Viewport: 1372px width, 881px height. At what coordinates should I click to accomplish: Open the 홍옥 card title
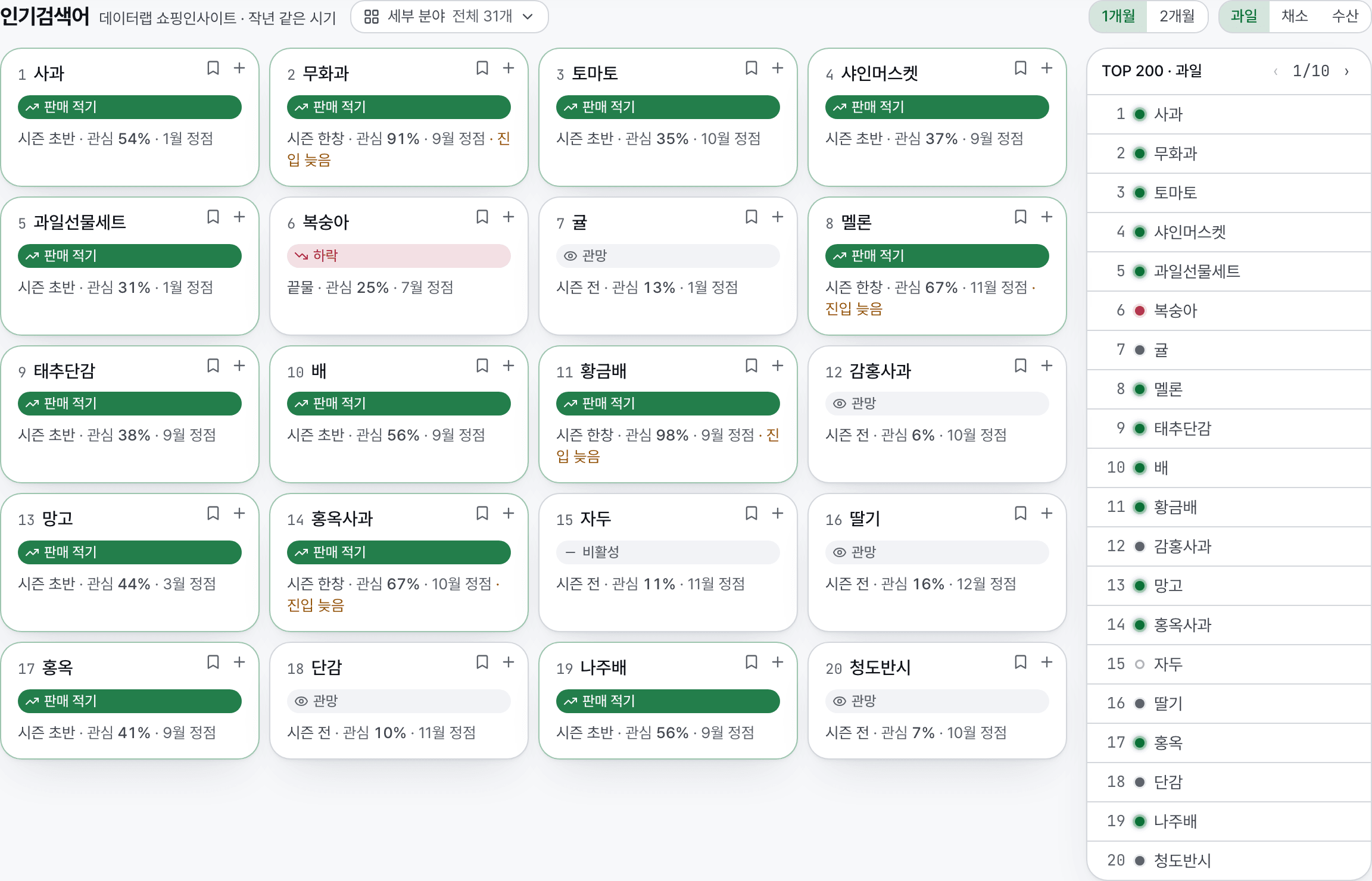[x=58, y=668]
